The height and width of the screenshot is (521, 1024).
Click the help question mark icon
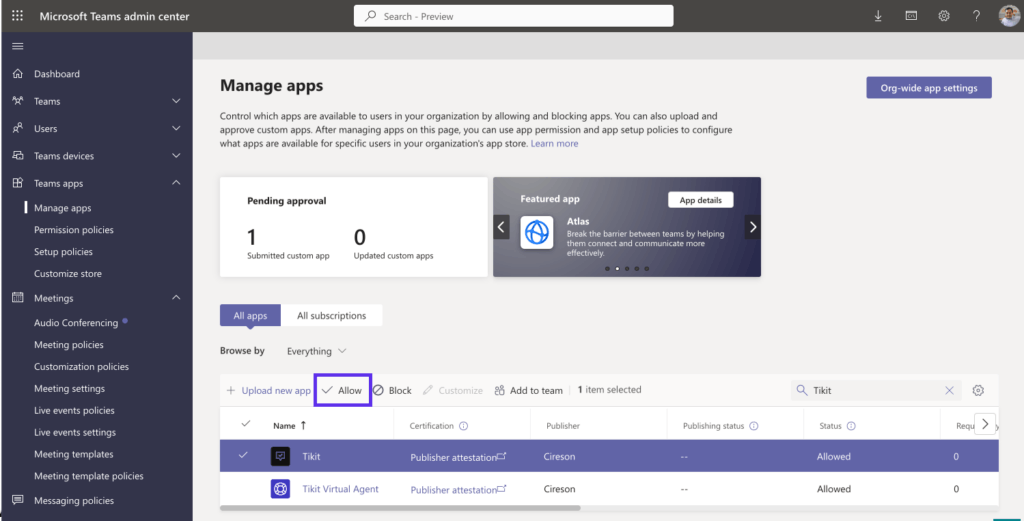coord(976,16)
